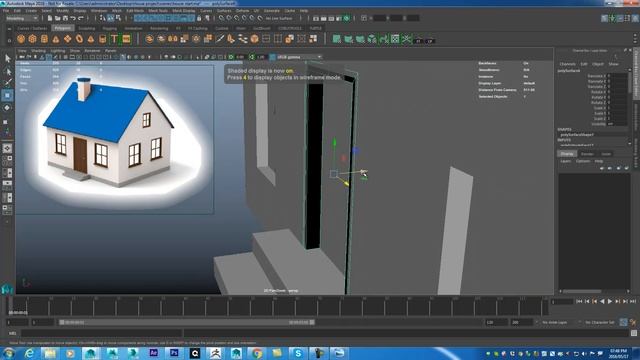
Task: Click the MEL command line input
Action: point(101,333)
